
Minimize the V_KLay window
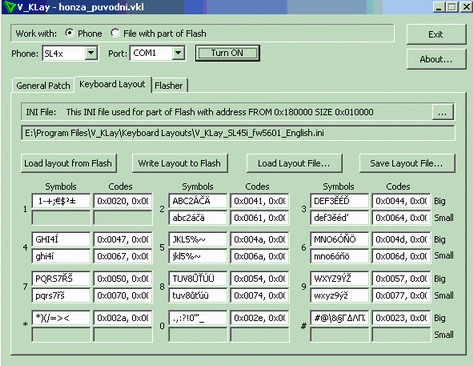[x=439, y=7]
